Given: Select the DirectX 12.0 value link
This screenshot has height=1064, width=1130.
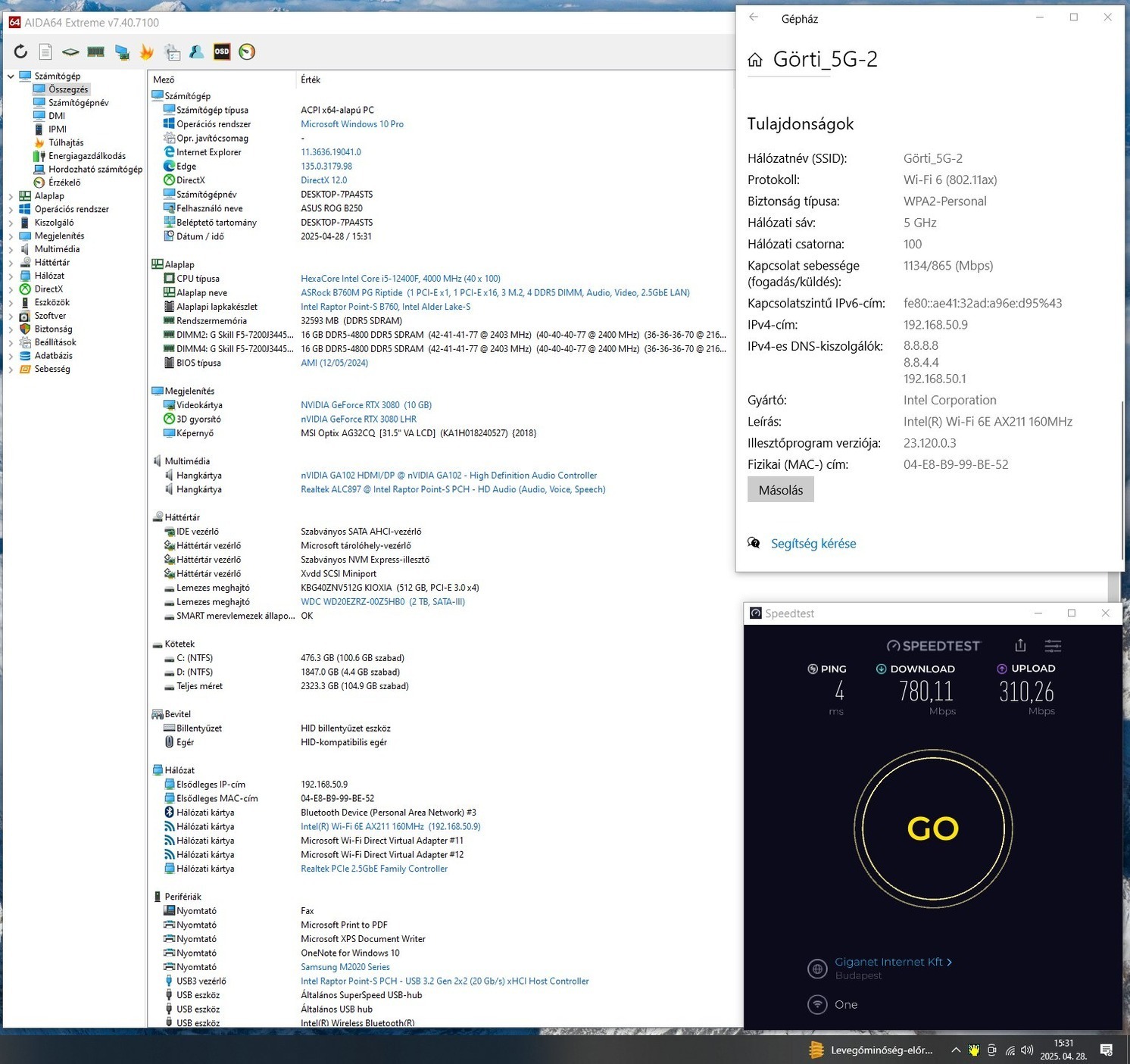Looking at the screenshot, I should (x=323, y=180).
